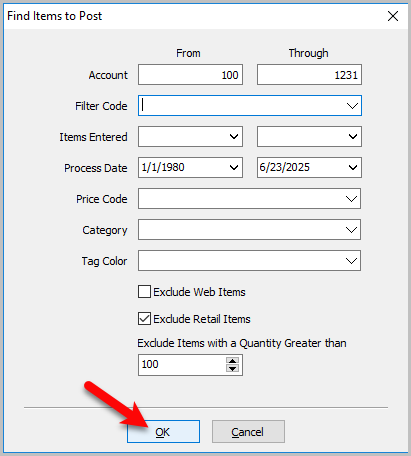The image size is (411, 456).
Task: Enable the Exclude Web Items checkbox
Action: (x=144, y=292)
